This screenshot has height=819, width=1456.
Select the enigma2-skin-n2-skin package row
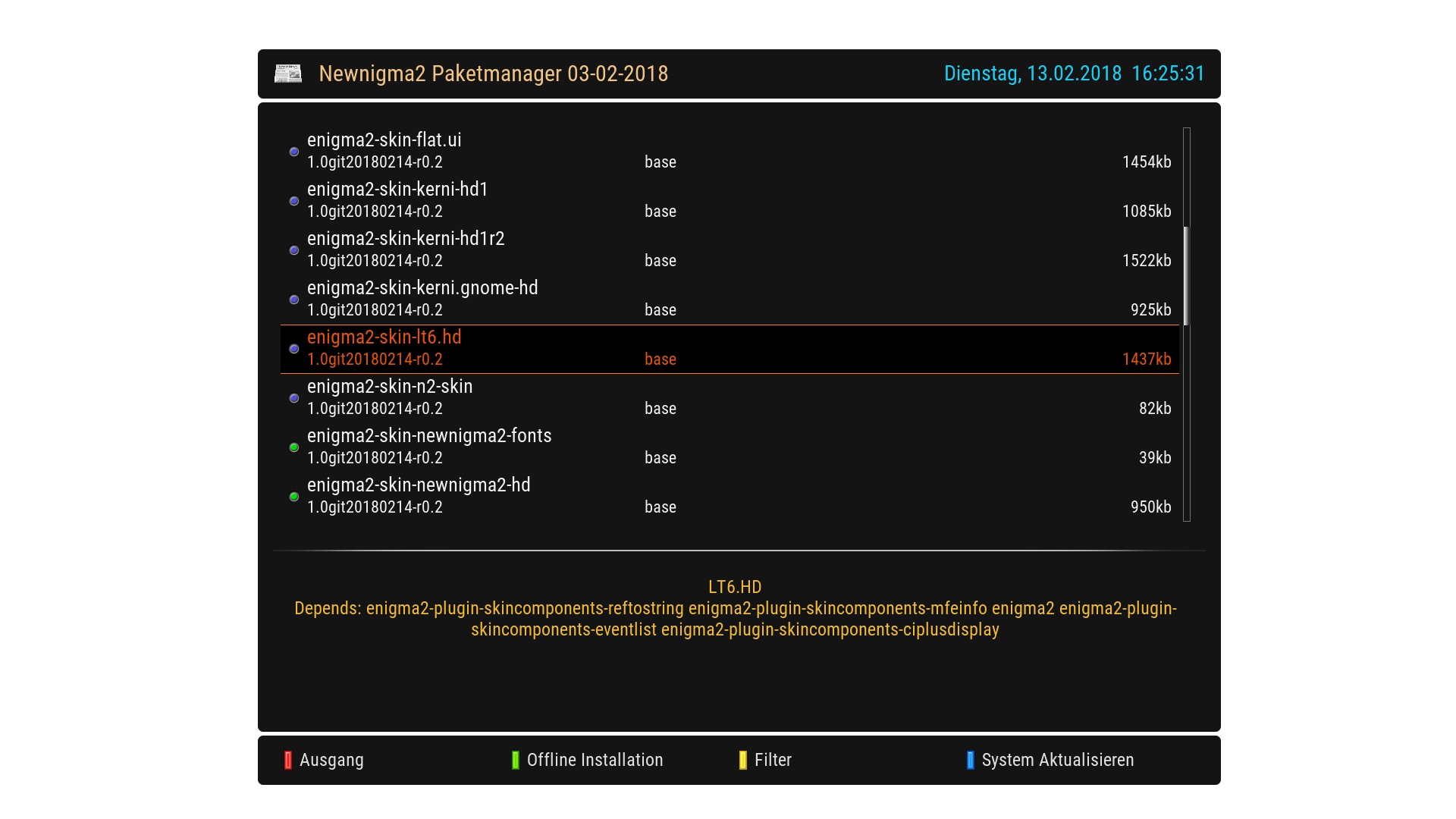coord(390,387)
